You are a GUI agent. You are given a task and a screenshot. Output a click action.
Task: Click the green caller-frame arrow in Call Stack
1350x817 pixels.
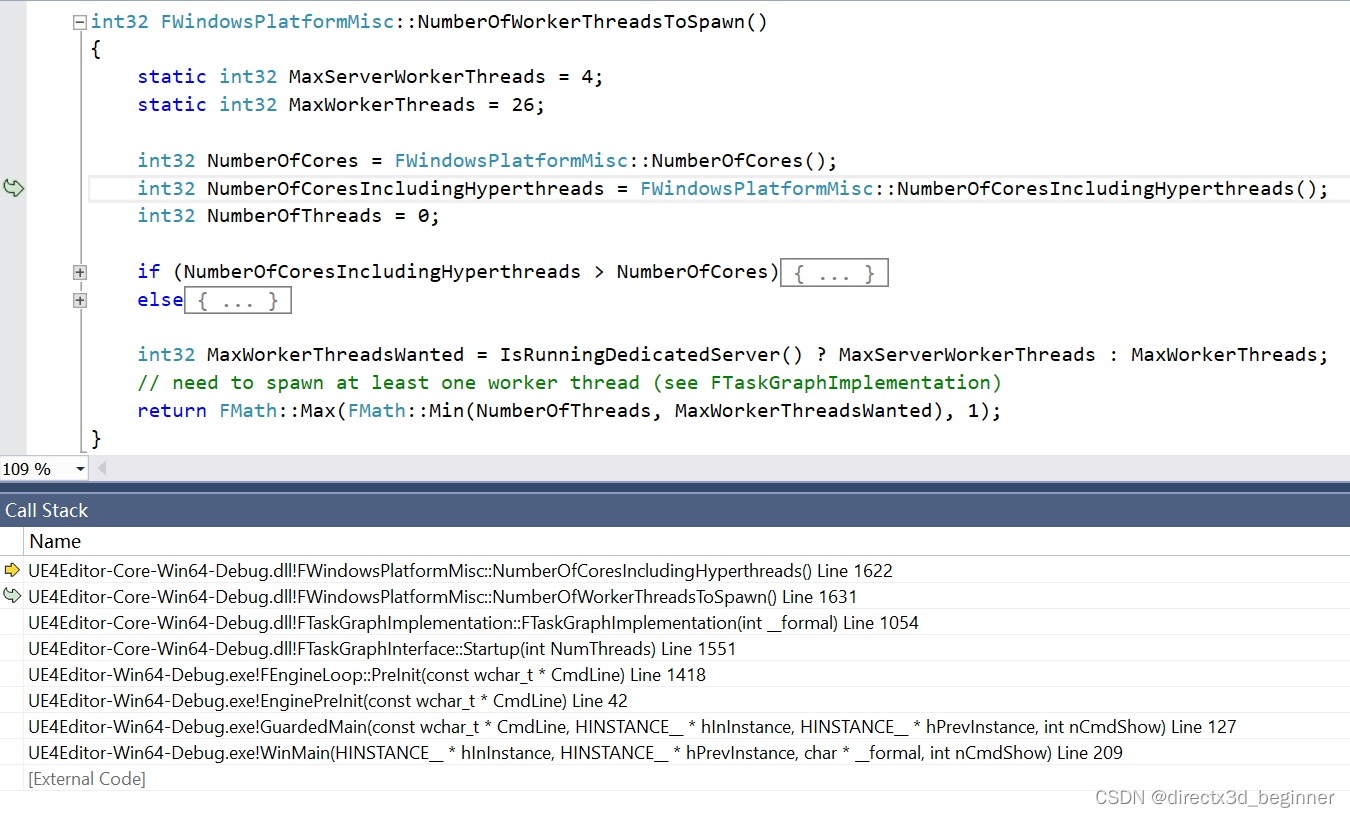[x=12, y=596]
